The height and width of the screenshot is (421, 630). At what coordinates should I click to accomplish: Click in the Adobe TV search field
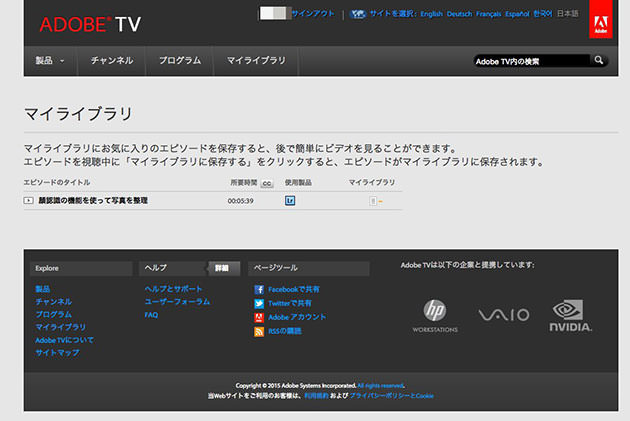(x=531, y=61)
